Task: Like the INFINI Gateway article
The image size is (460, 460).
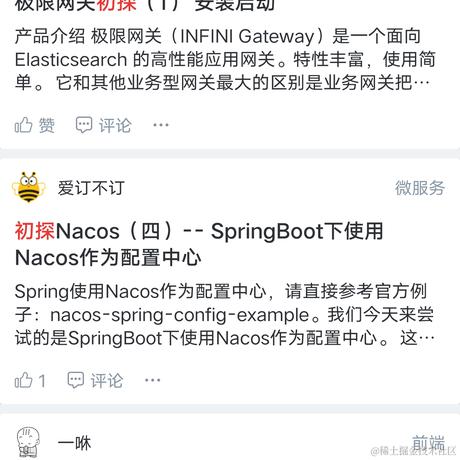Action: (34, 125)
